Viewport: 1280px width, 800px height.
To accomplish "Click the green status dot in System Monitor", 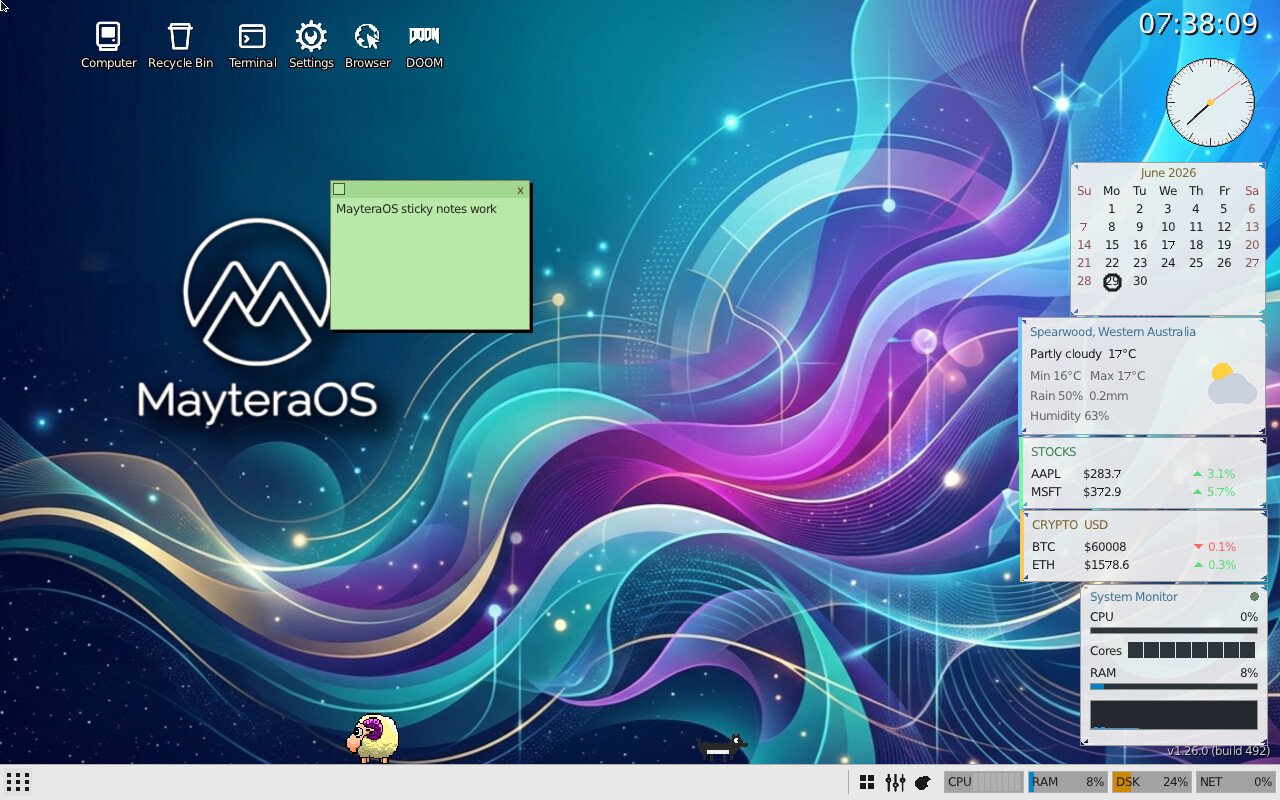I will (x=1254, y=597).
